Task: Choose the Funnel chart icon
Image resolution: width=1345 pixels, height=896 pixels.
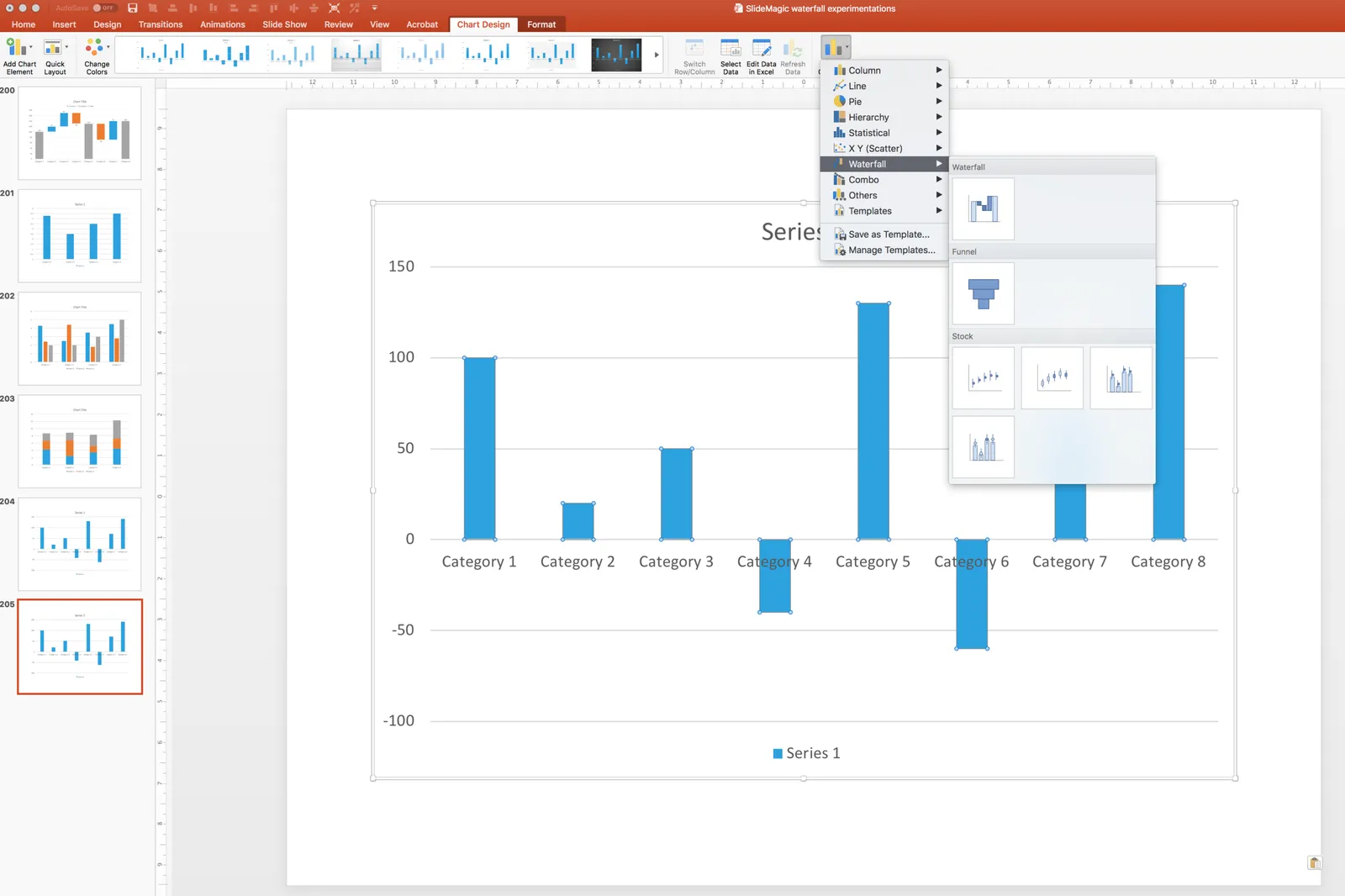Action: 984,293
